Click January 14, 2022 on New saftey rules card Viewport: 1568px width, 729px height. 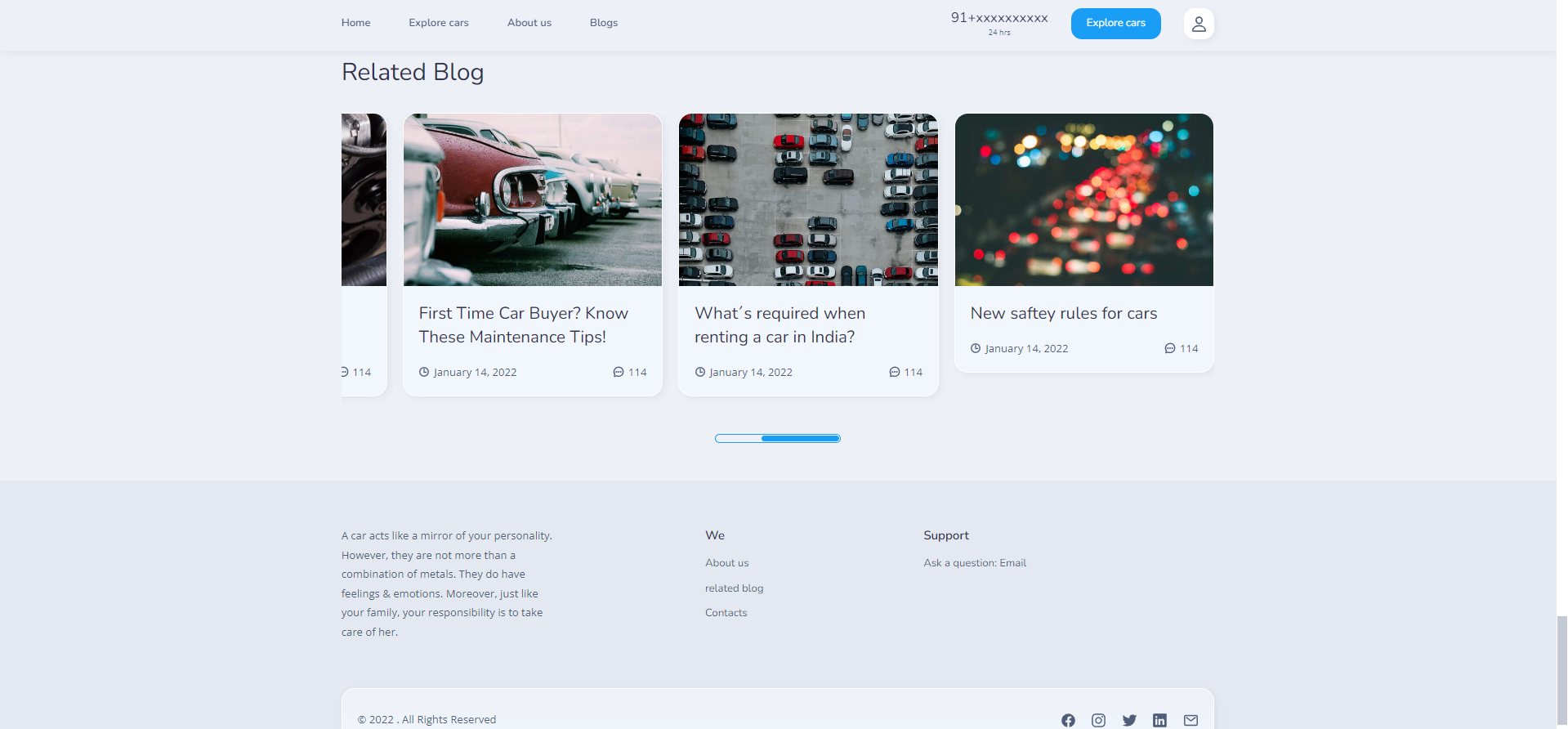(1026, 348)
